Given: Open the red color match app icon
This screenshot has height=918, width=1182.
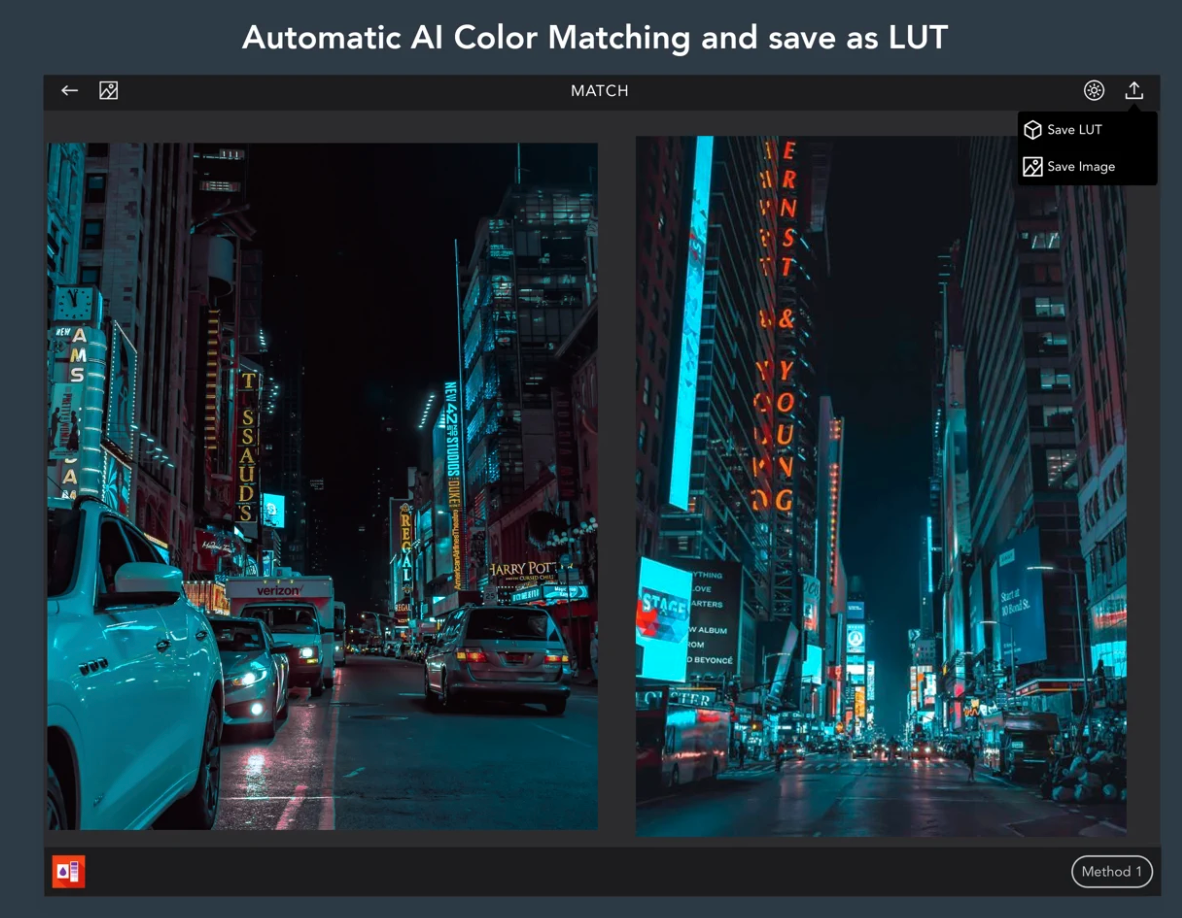Looking at the screenshot, I should [69, 871].
